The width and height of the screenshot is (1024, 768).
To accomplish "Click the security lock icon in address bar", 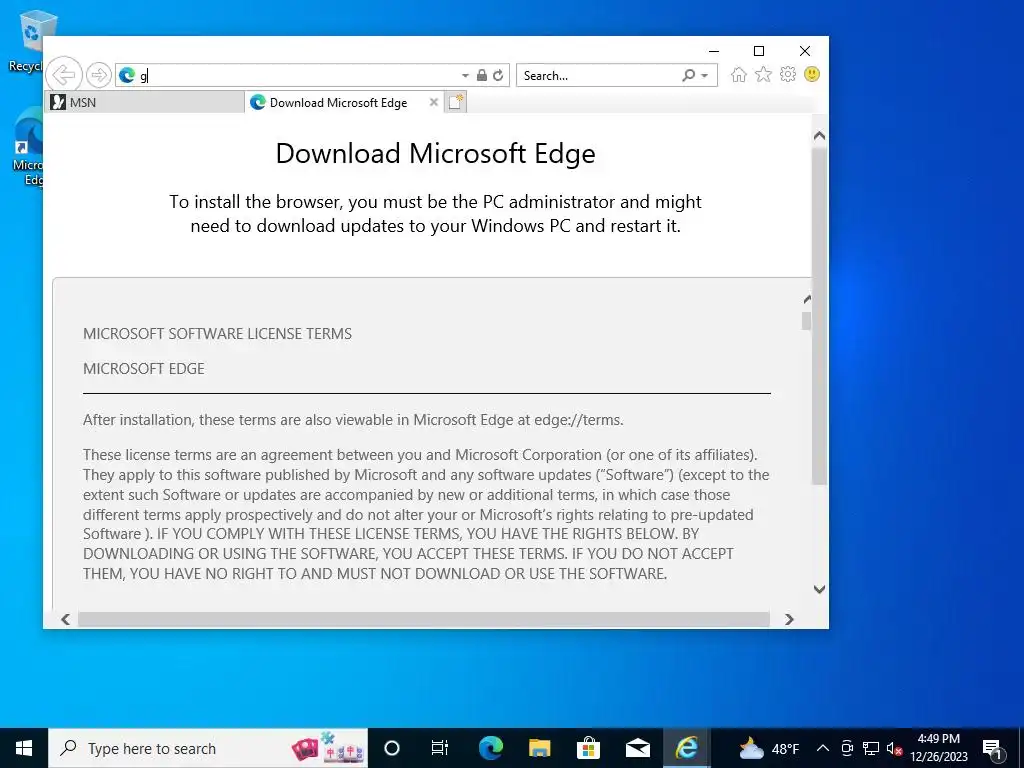I will point(482,75).
